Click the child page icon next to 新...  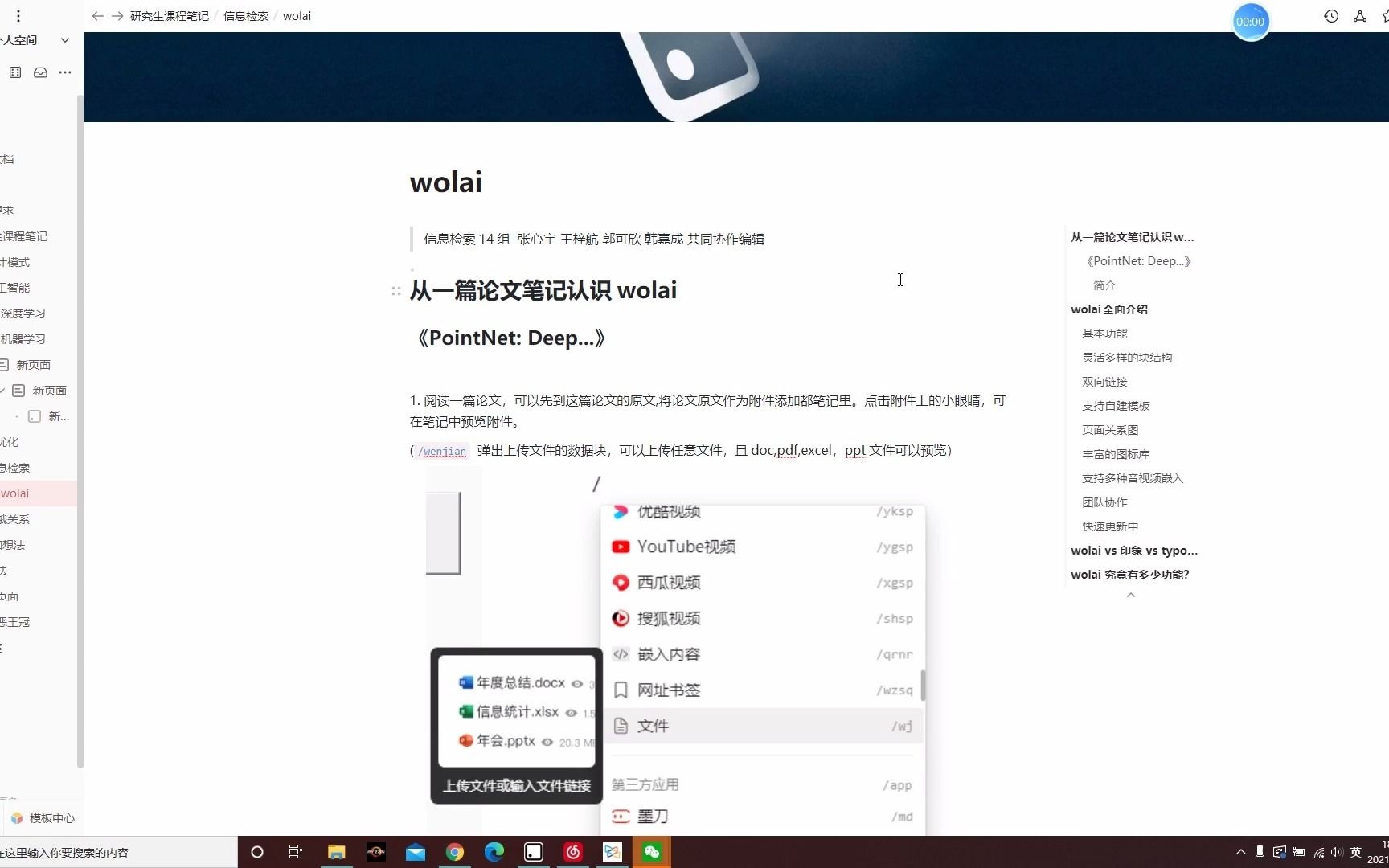(35, 416)
